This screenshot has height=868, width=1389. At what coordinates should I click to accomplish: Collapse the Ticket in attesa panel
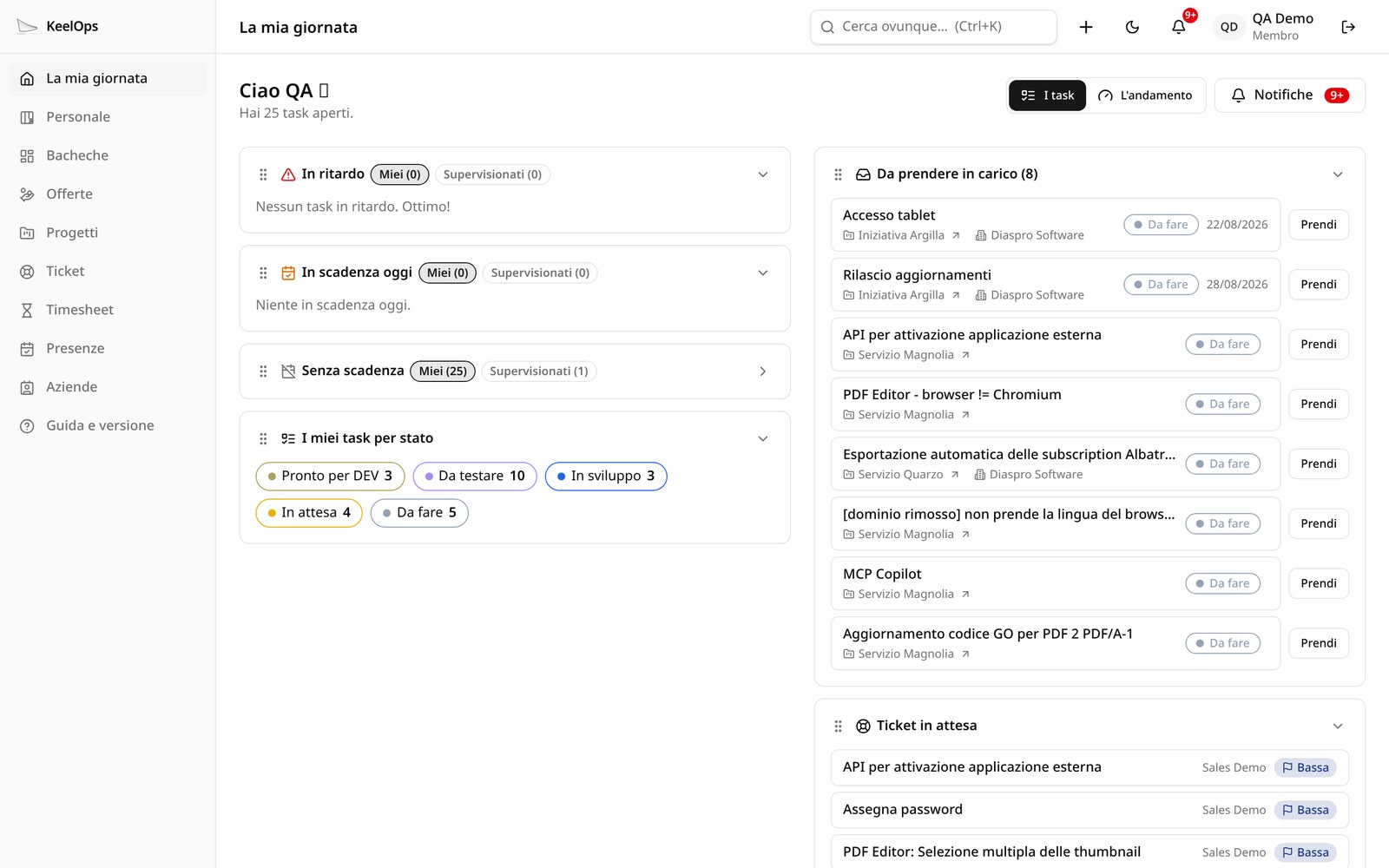(x=1338, y=726)
